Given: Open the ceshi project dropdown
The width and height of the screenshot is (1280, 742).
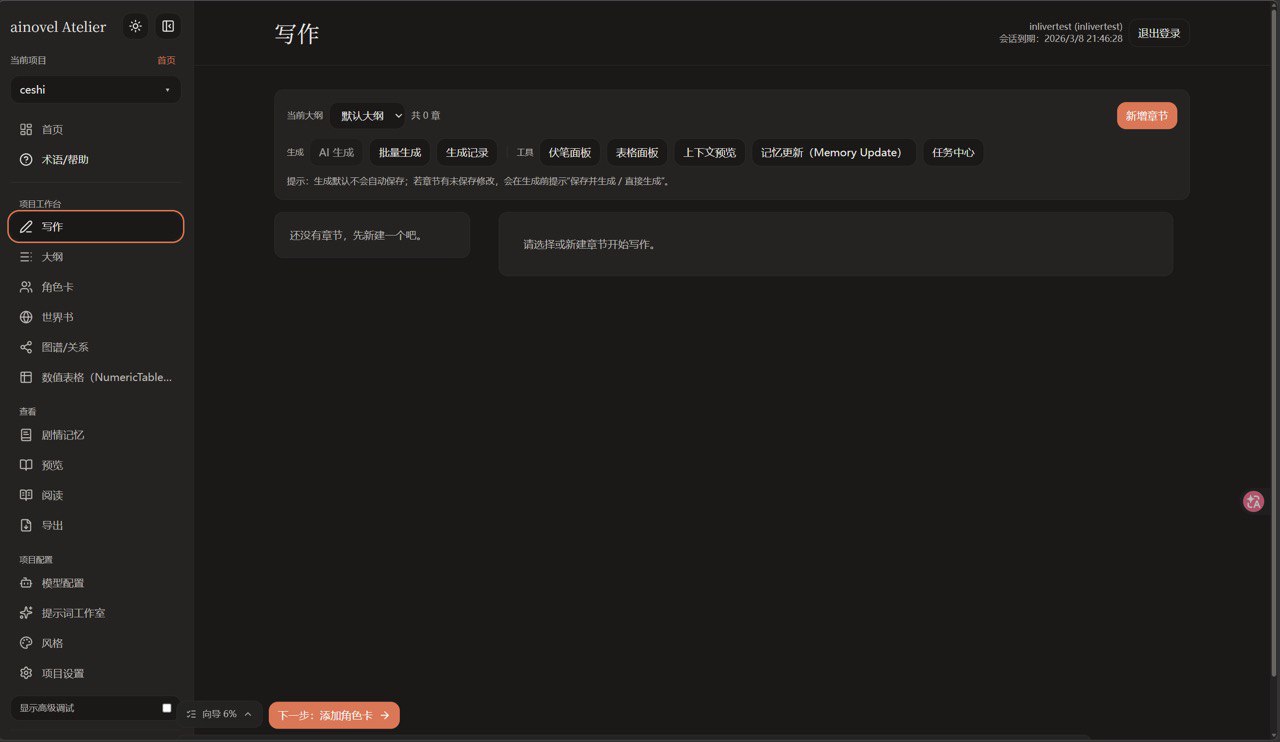Looking at the screenshot, I should point(96,90).
